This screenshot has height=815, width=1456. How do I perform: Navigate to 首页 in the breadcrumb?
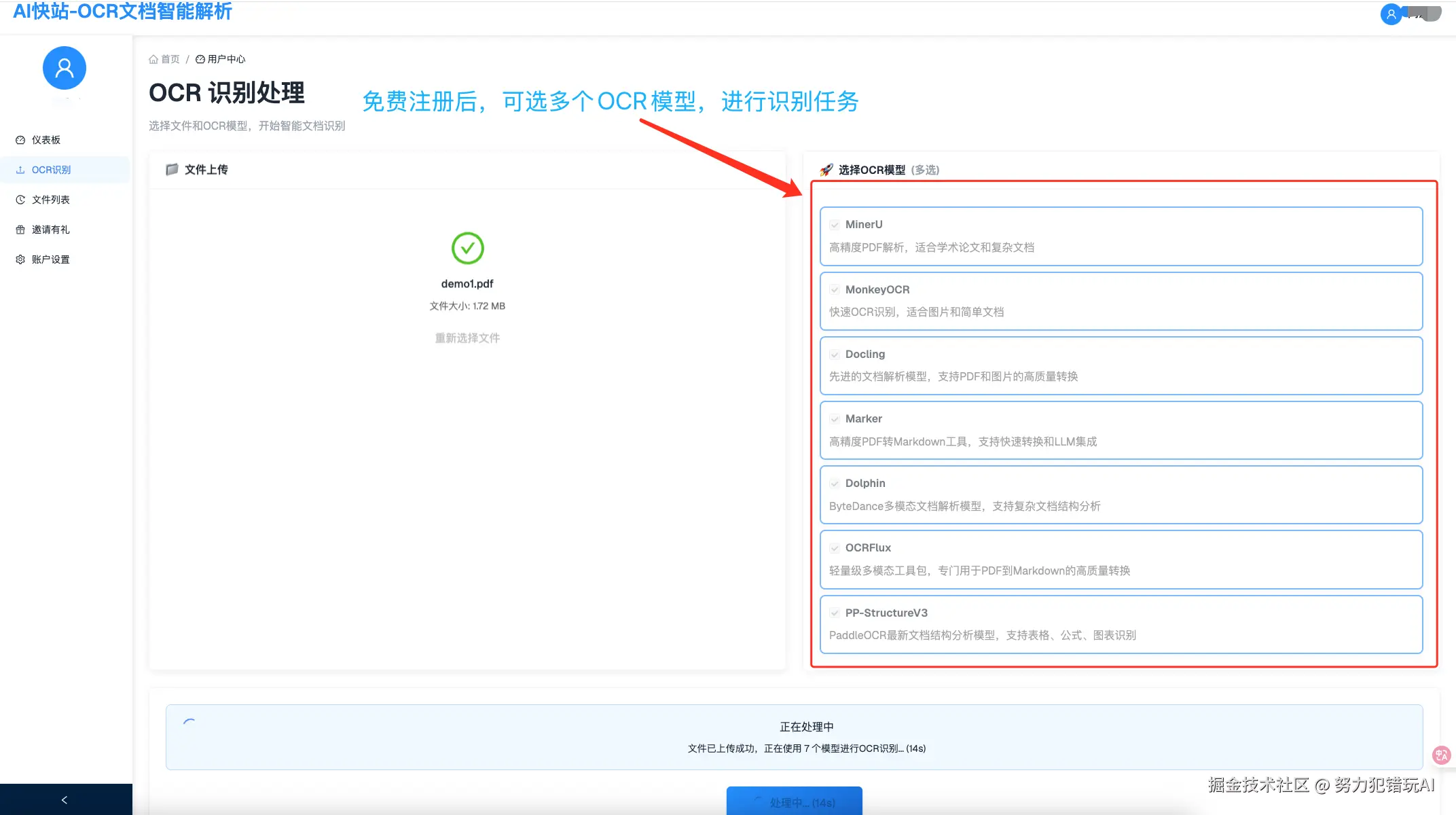click(x=168, y=58)
